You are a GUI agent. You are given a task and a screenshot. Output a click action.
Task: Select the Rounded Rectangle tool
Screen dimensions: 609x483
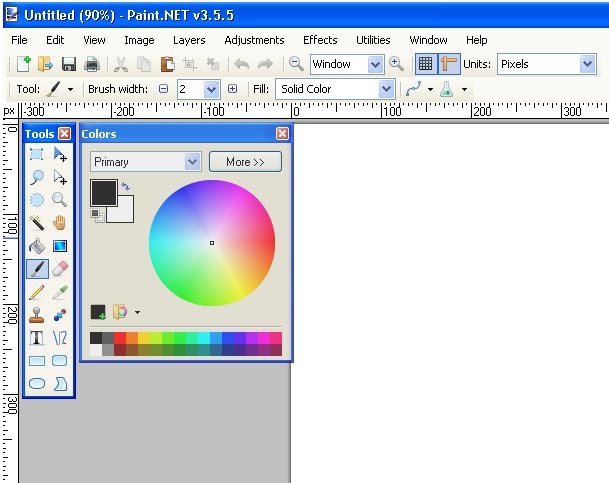pos(60,361)
